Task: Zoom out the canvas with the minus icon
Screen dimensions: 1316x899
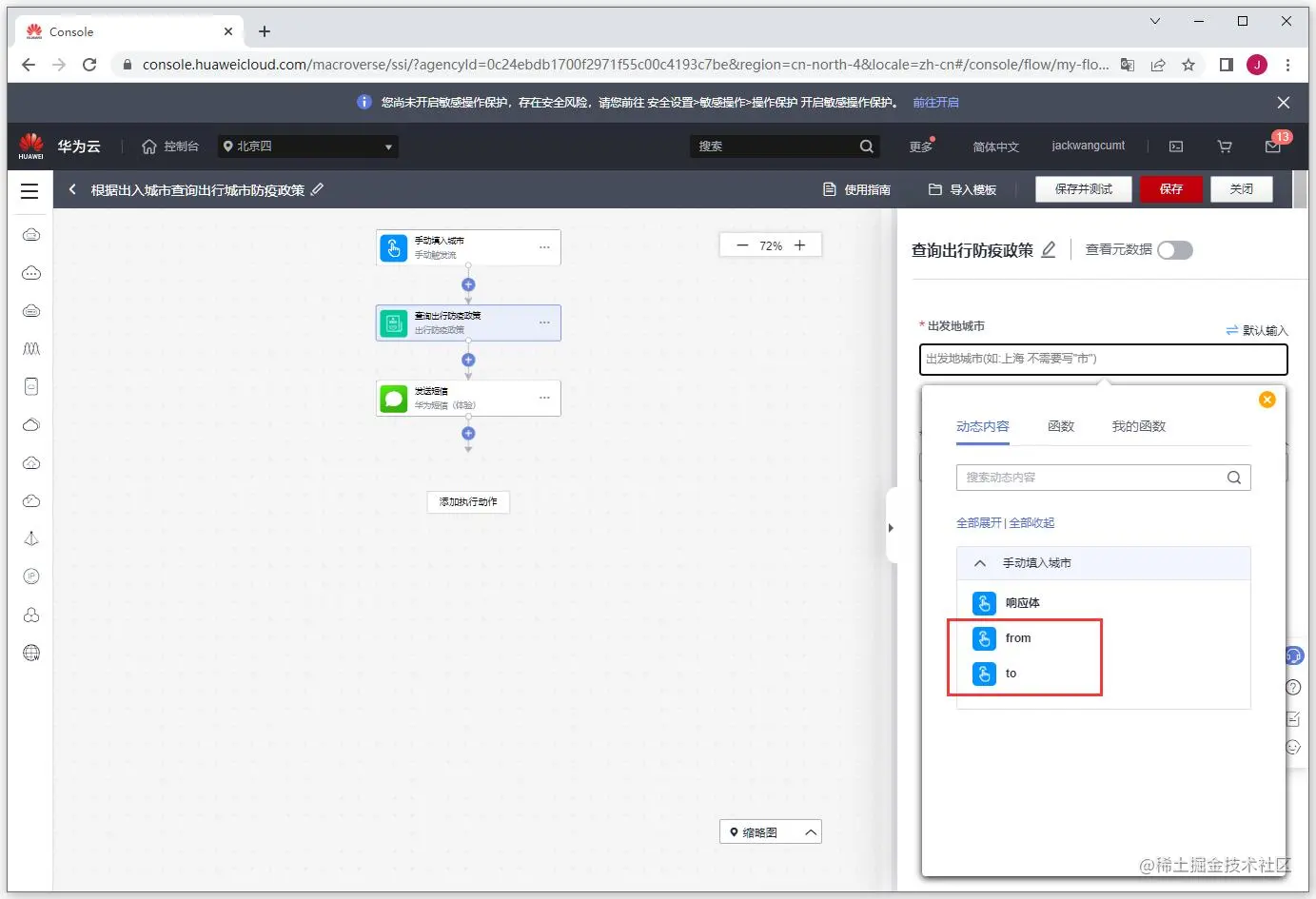Action: (x=742, y=245)
